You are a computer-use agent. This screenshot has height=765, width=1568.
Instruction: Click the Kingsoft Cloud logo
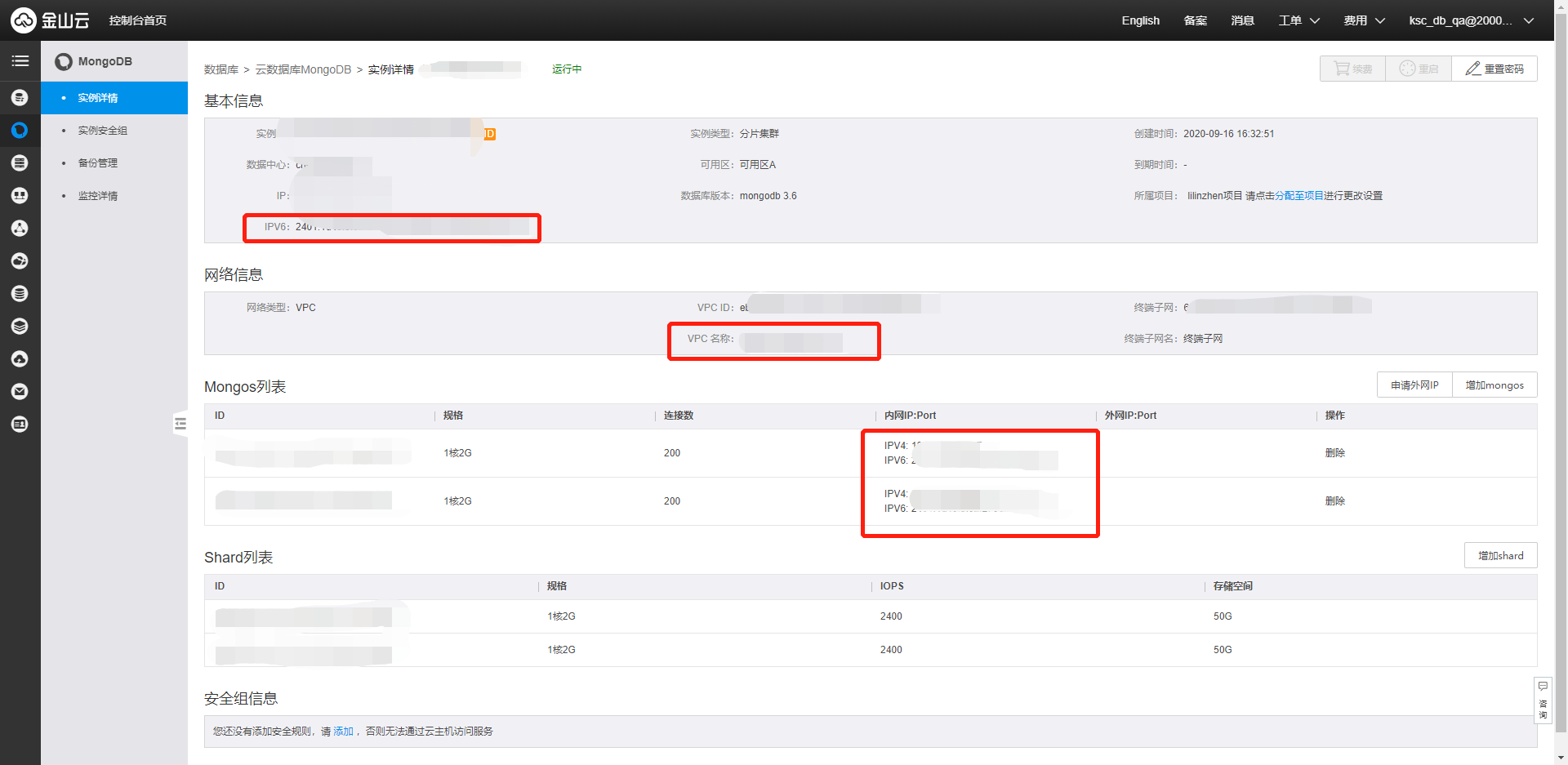pos(50,20)
